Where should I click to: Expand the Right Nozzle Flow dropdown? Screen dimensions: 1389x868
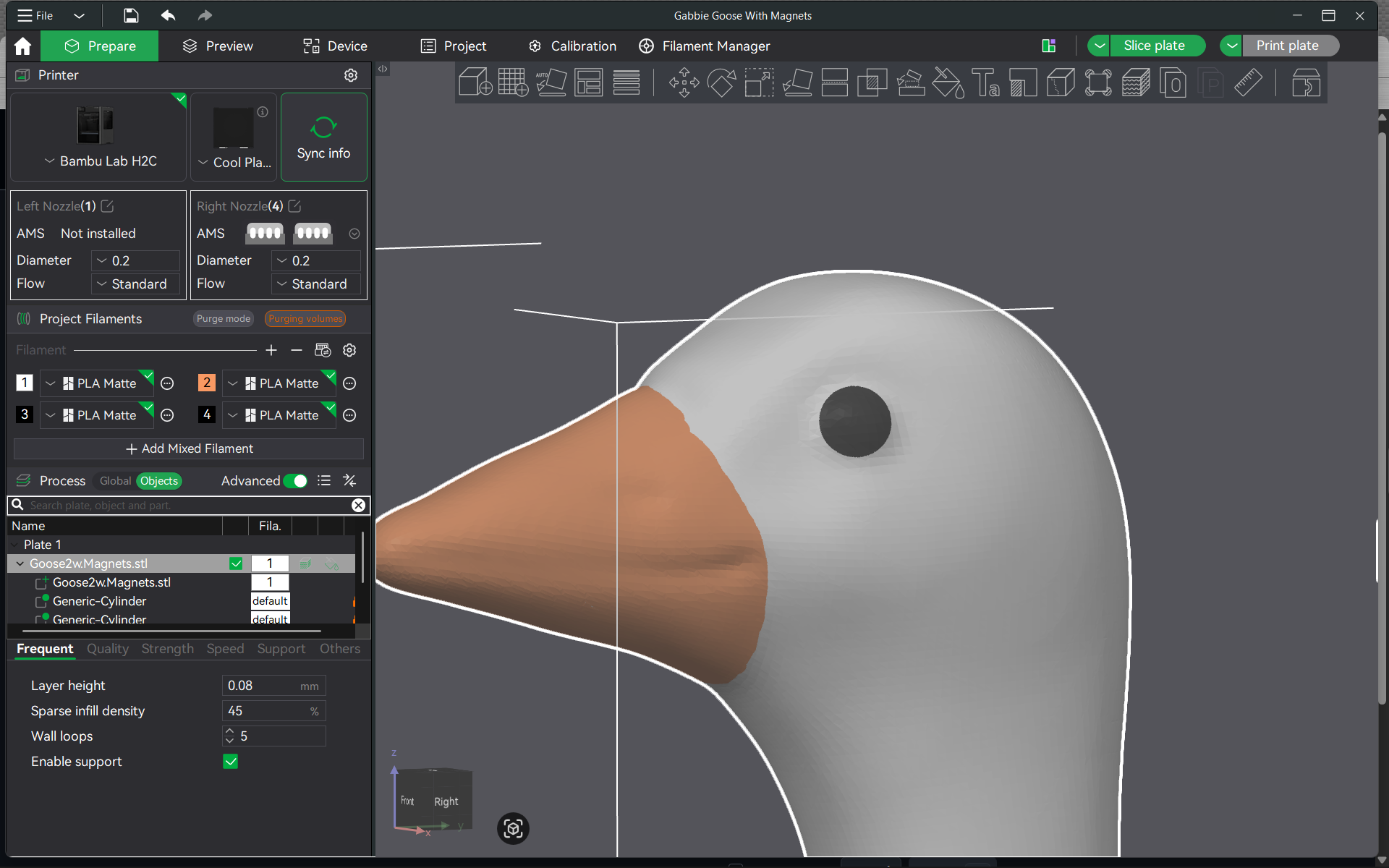[x=316, y=284]
